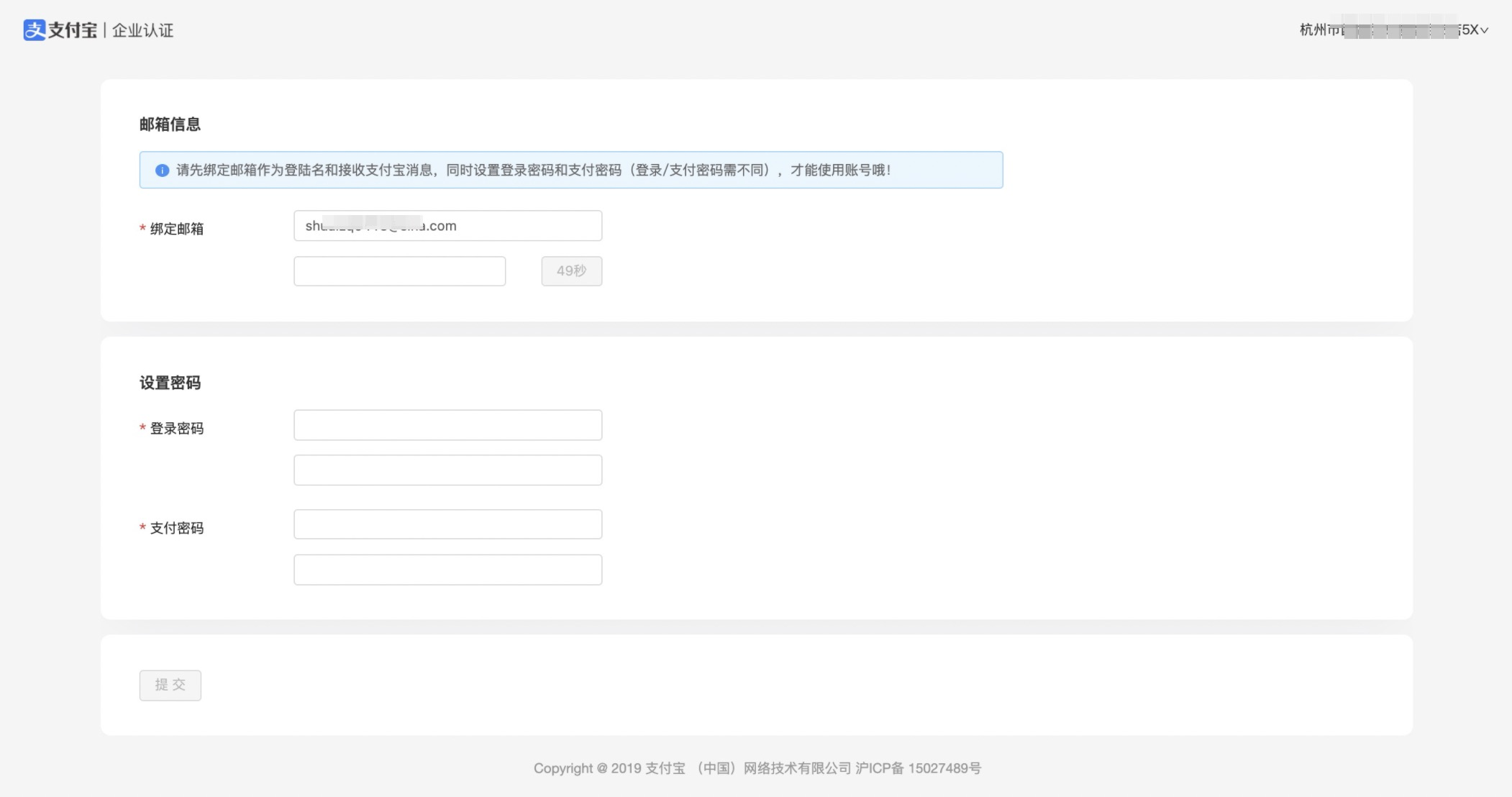Image resolution: width=1512 pixels, height=797 pixels.
Task: Click the 企业认证 header title
Action: [x=142, y=30]
